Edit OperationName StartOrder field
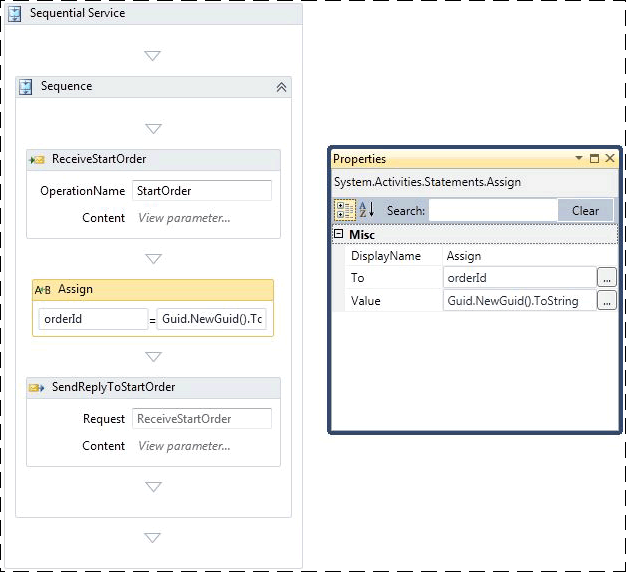626x572 pixels. pyautogui.click(x=202, y=191)
